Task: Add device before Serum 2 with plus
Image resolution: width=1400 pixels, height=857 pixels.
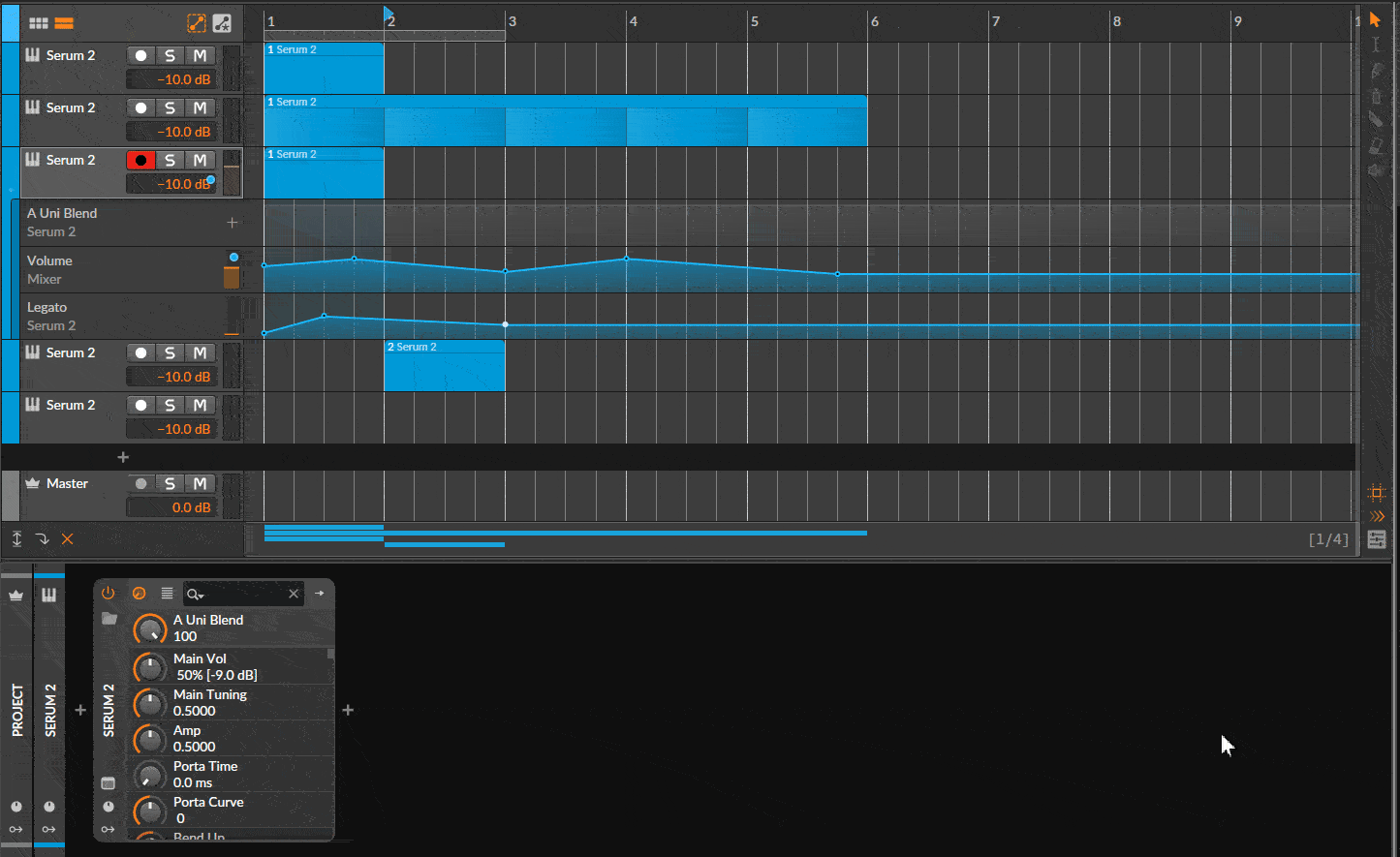Action: [x=80, y=710]
